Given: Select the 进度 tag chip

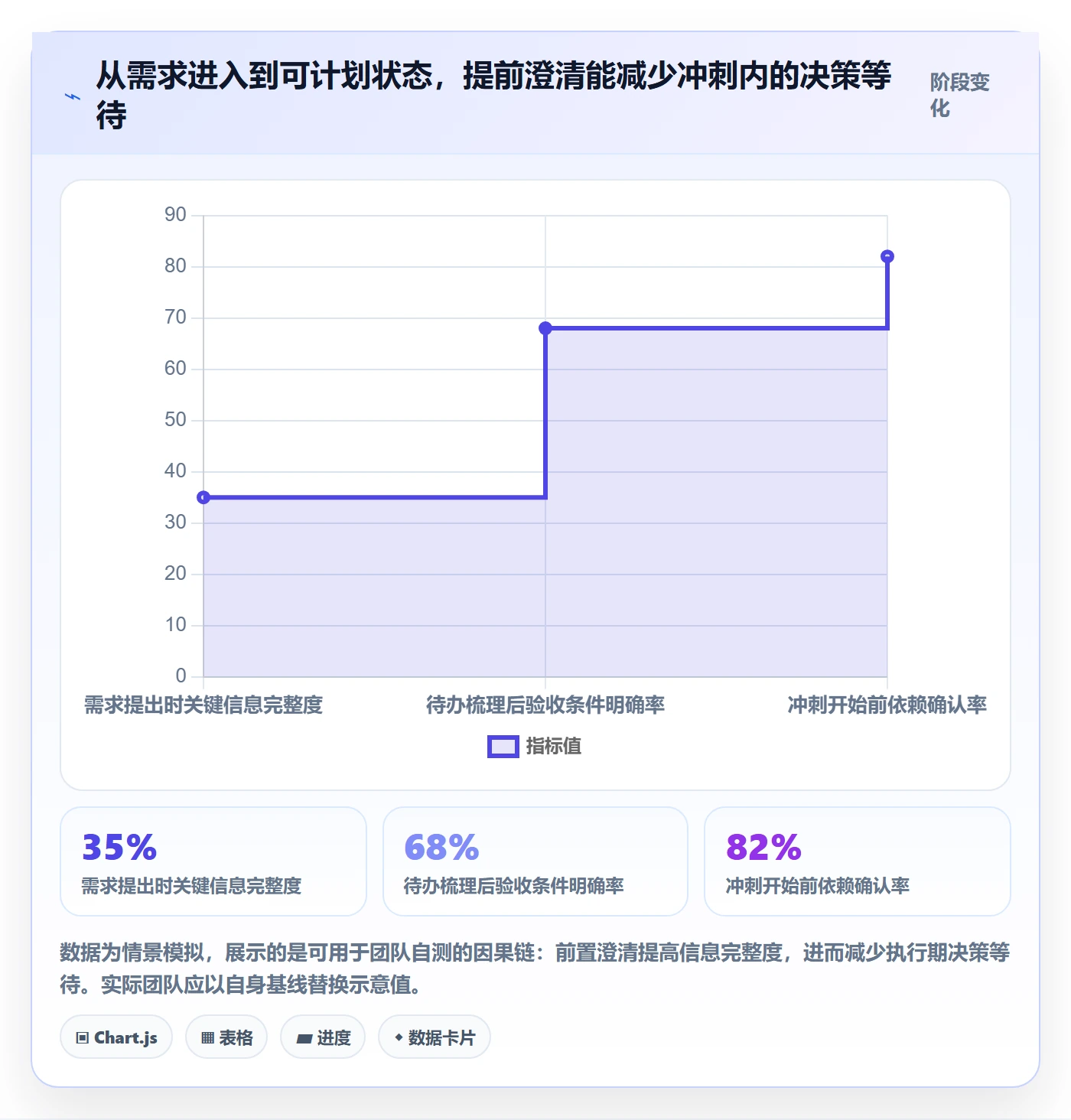Looking at the screenshot, I should (x=323, y=1037).
